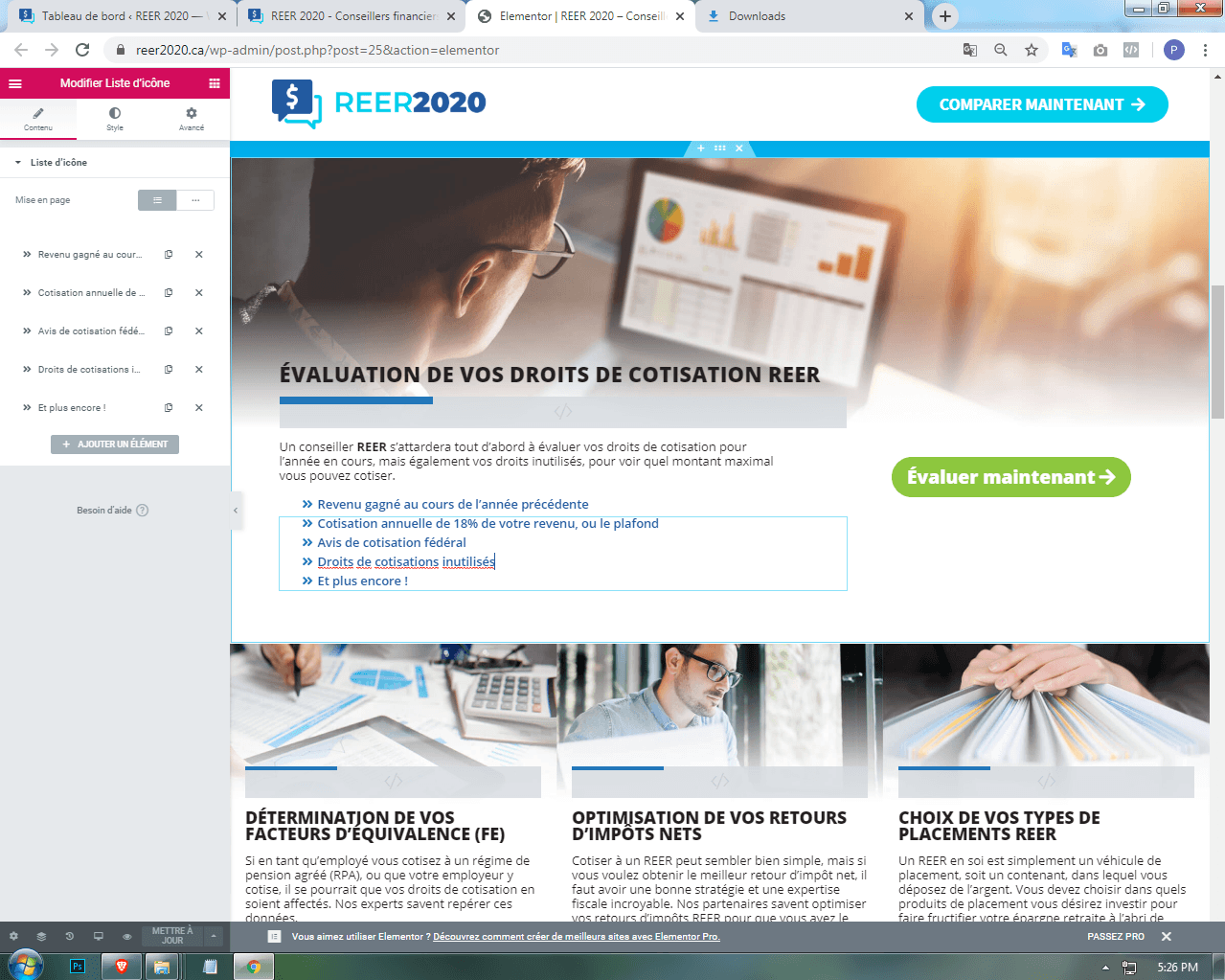Select the default list layout option
This screenshot has width=1225, height=980.
(157, 200)
